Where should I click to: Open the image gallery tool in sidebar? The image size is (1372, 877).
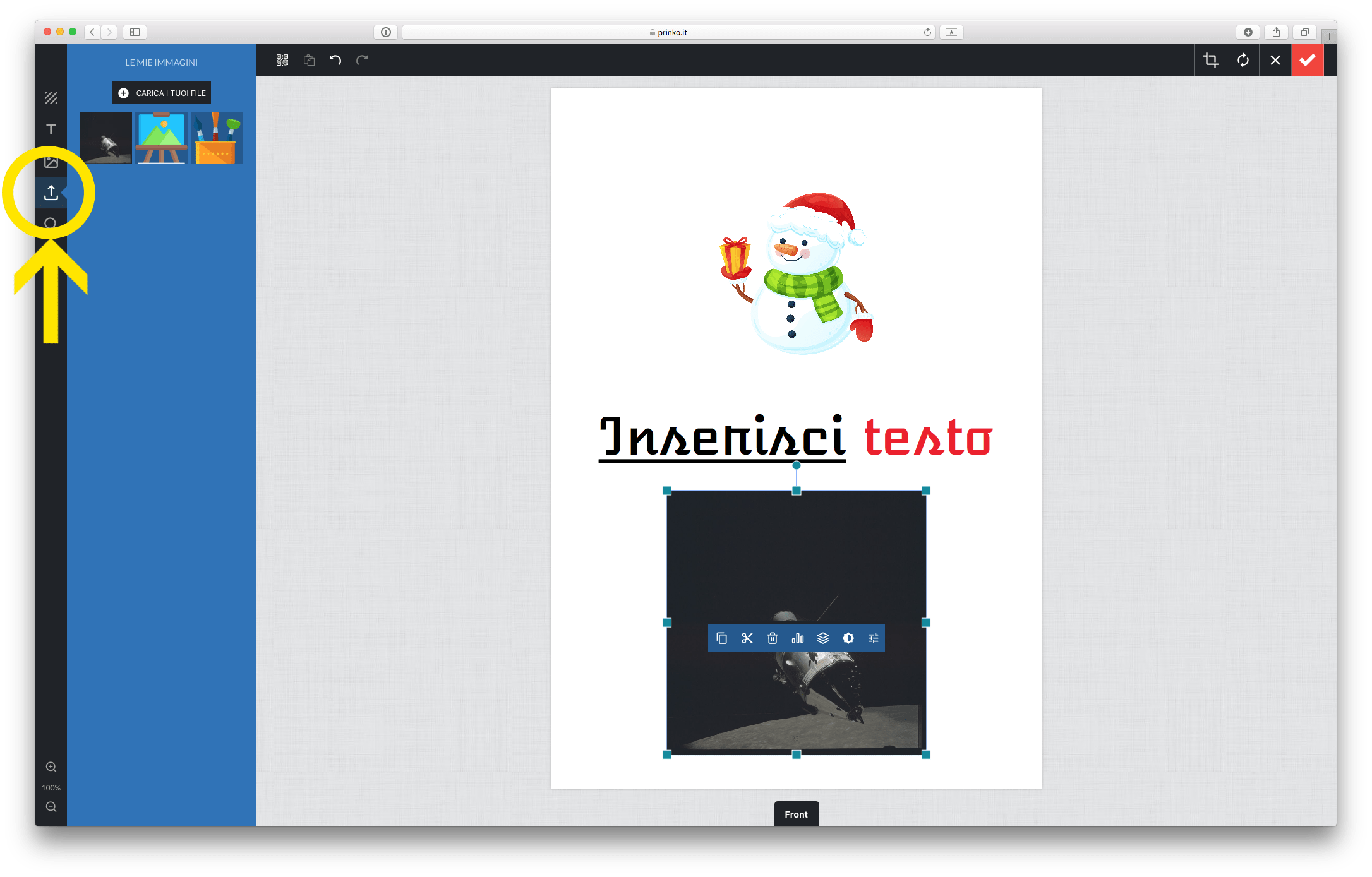coord(51,162)
